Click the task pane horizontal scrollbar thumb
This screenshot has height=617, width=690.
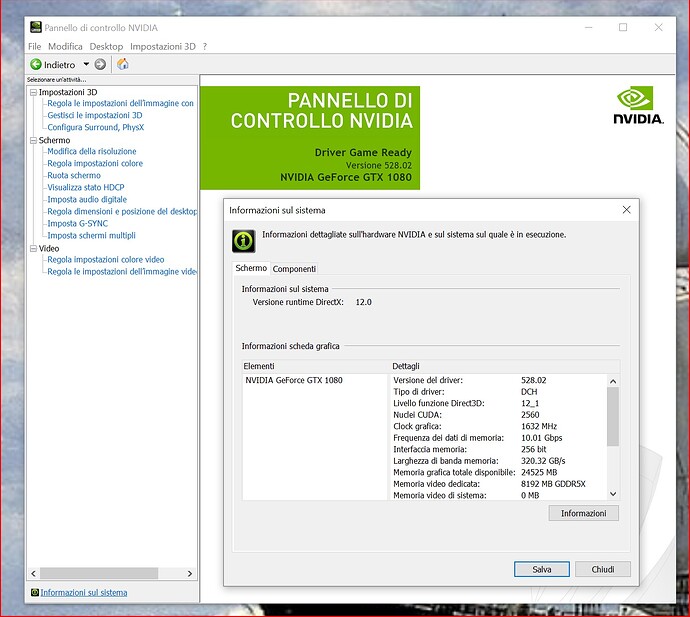point(99,573)
